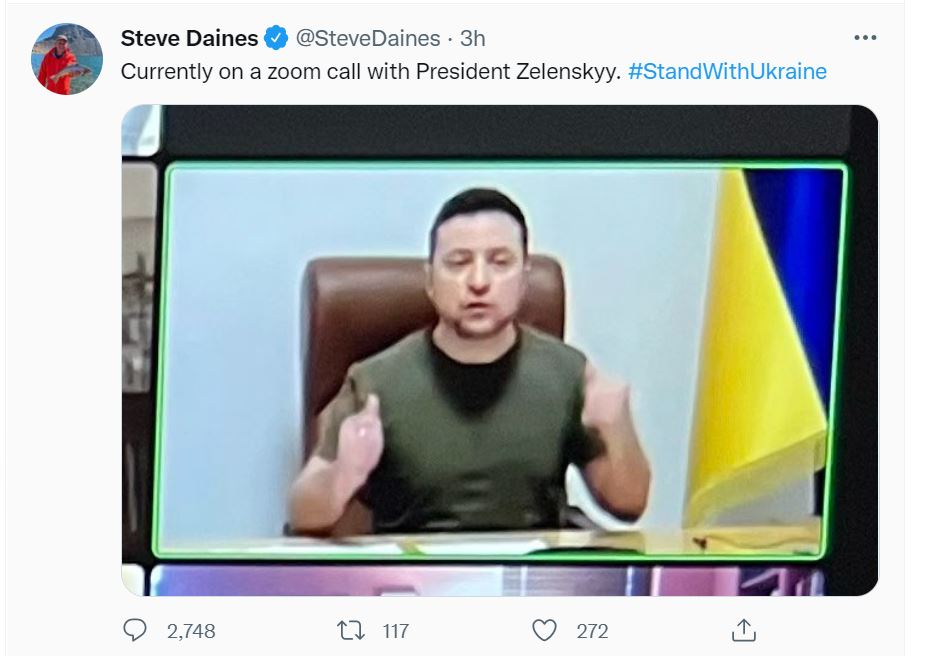Click the 3h tweet timestamp
The image size is (933, 656).
point(472,38)
